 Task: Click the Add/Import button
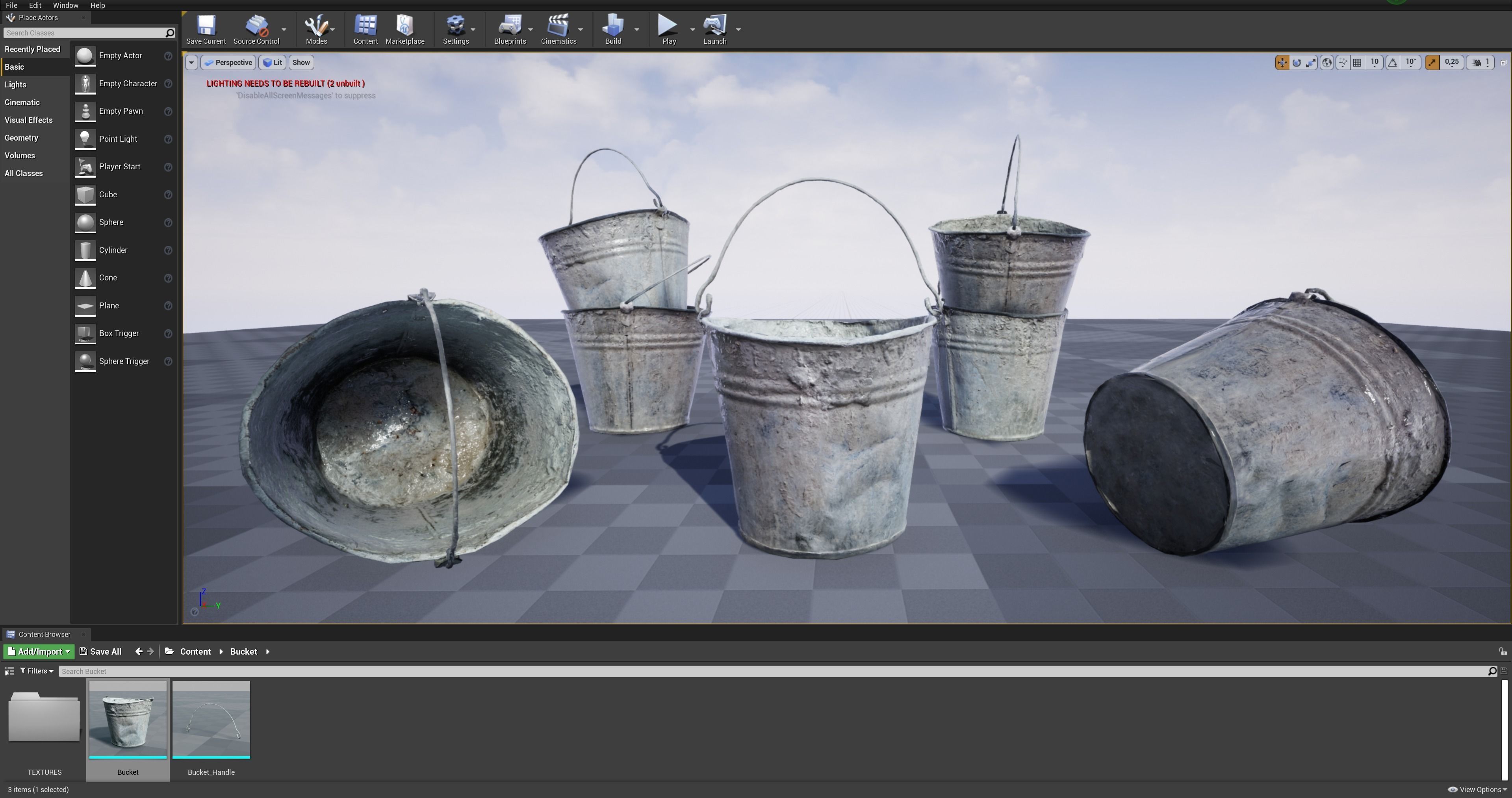[x=39, y=652]
